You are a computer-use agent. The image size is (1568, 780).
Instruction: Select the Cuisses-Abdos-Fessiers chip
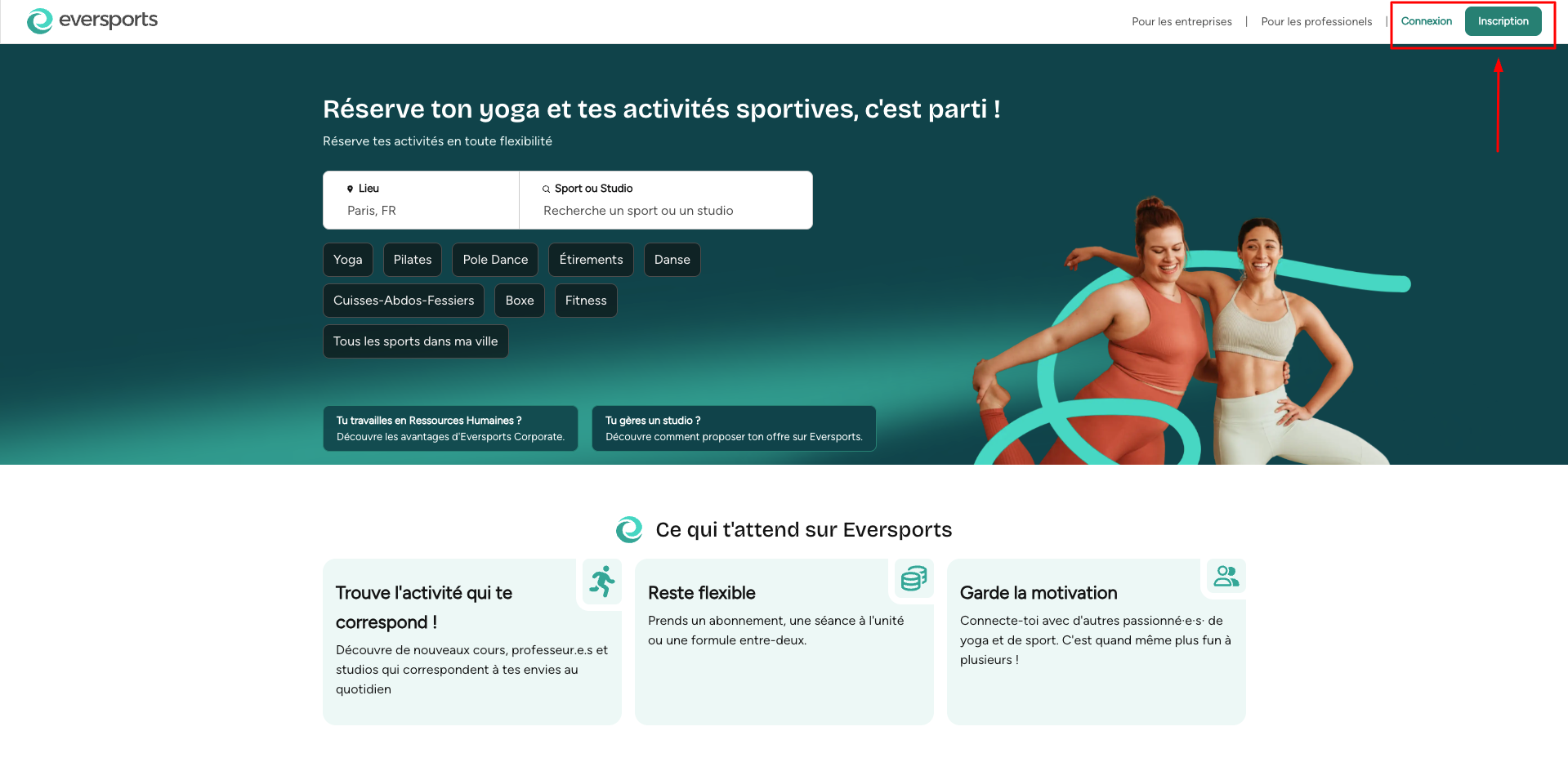coord(404,301)
